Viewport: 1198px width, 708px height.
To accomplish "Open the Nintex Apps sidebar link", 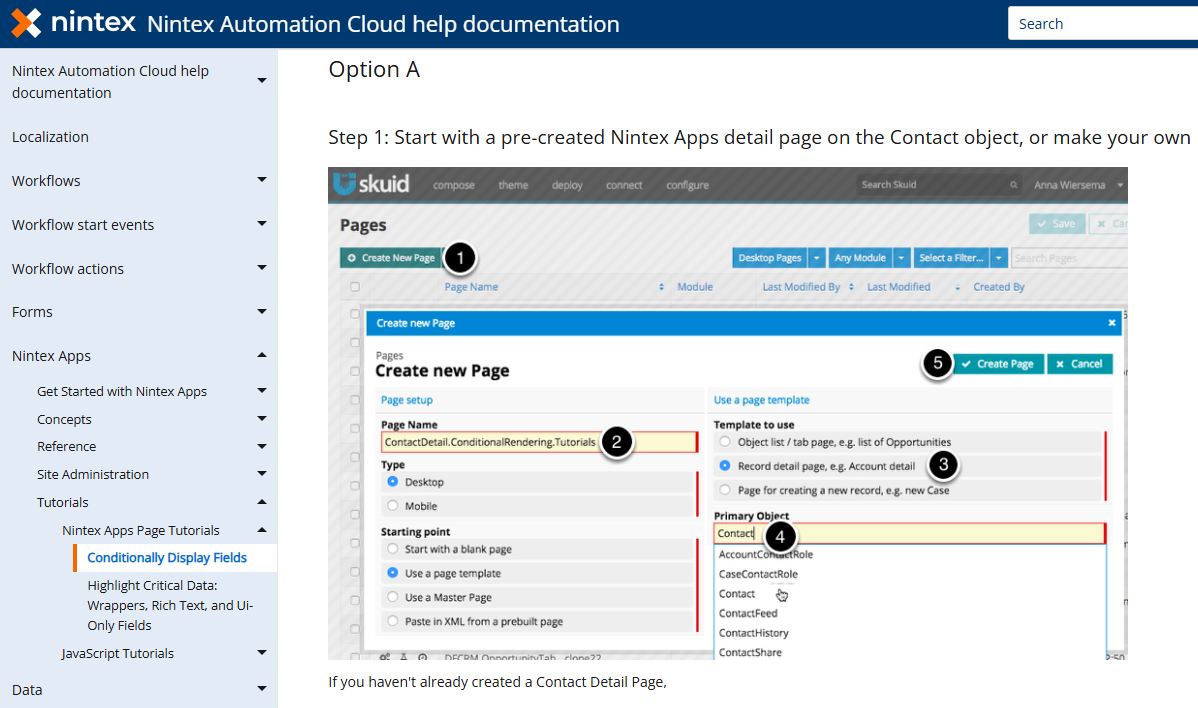I will 51,356.
